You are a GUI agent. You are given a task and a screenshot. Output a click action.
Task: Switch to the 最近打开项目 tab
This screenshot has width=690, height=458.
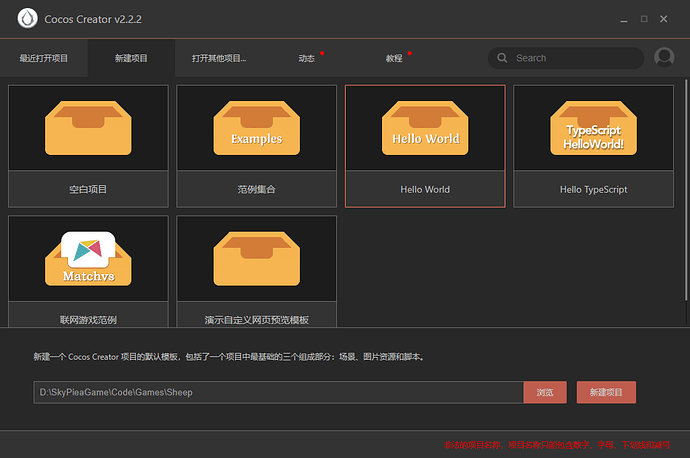(44, 58)
